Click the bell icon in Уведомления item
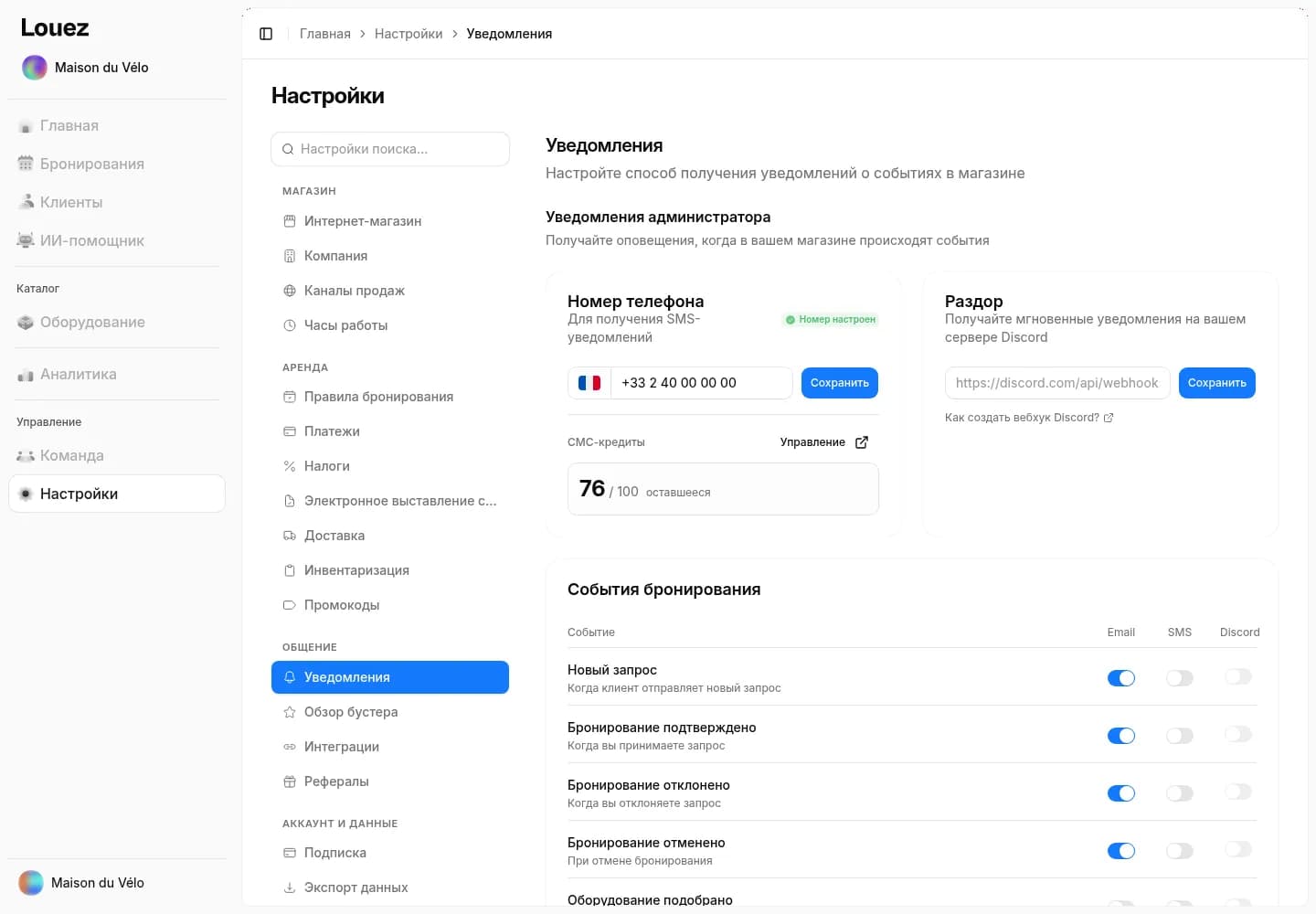The width and height of the screenshot is (1316, 914). tap(290, 677)
